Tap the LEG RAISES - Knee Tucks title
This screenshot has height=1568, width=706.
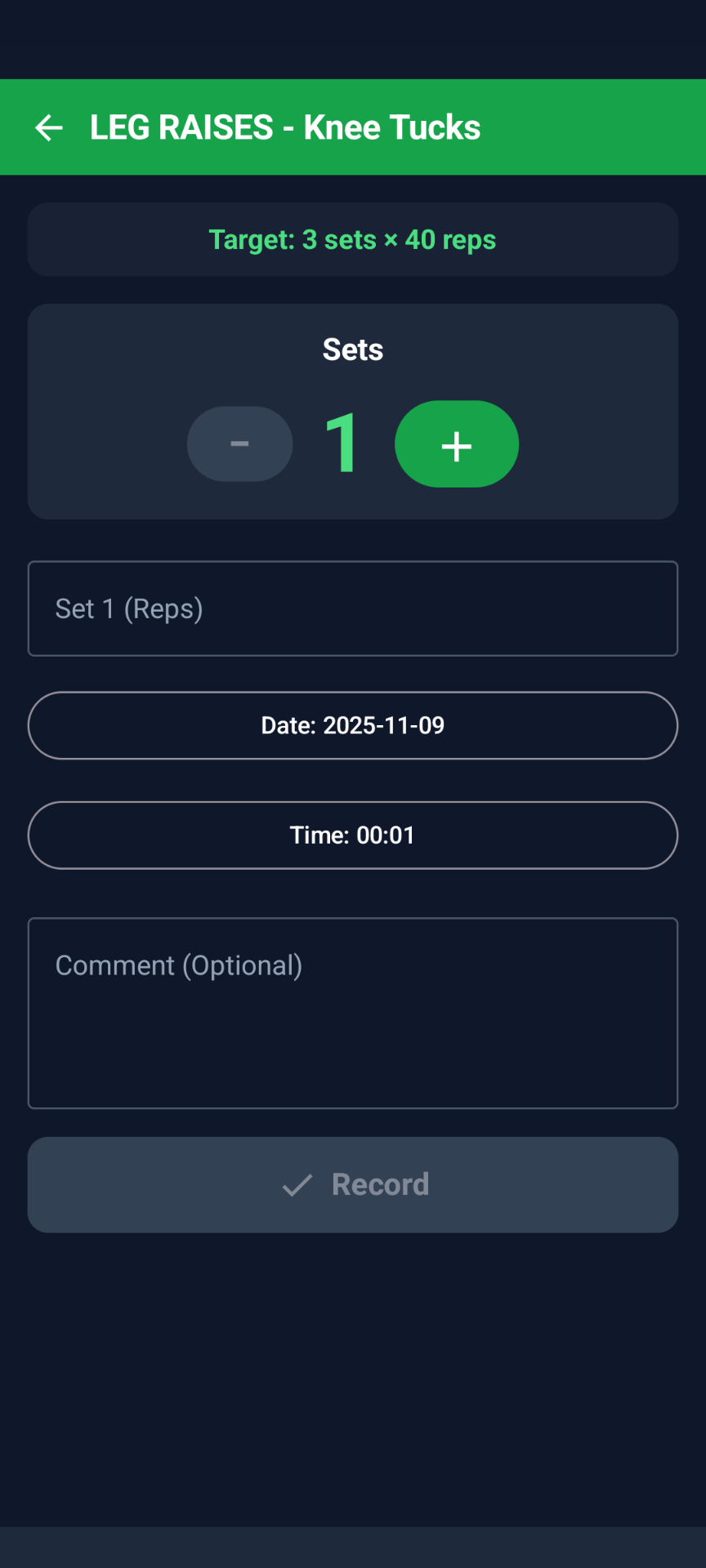click(x=285, y=127)
